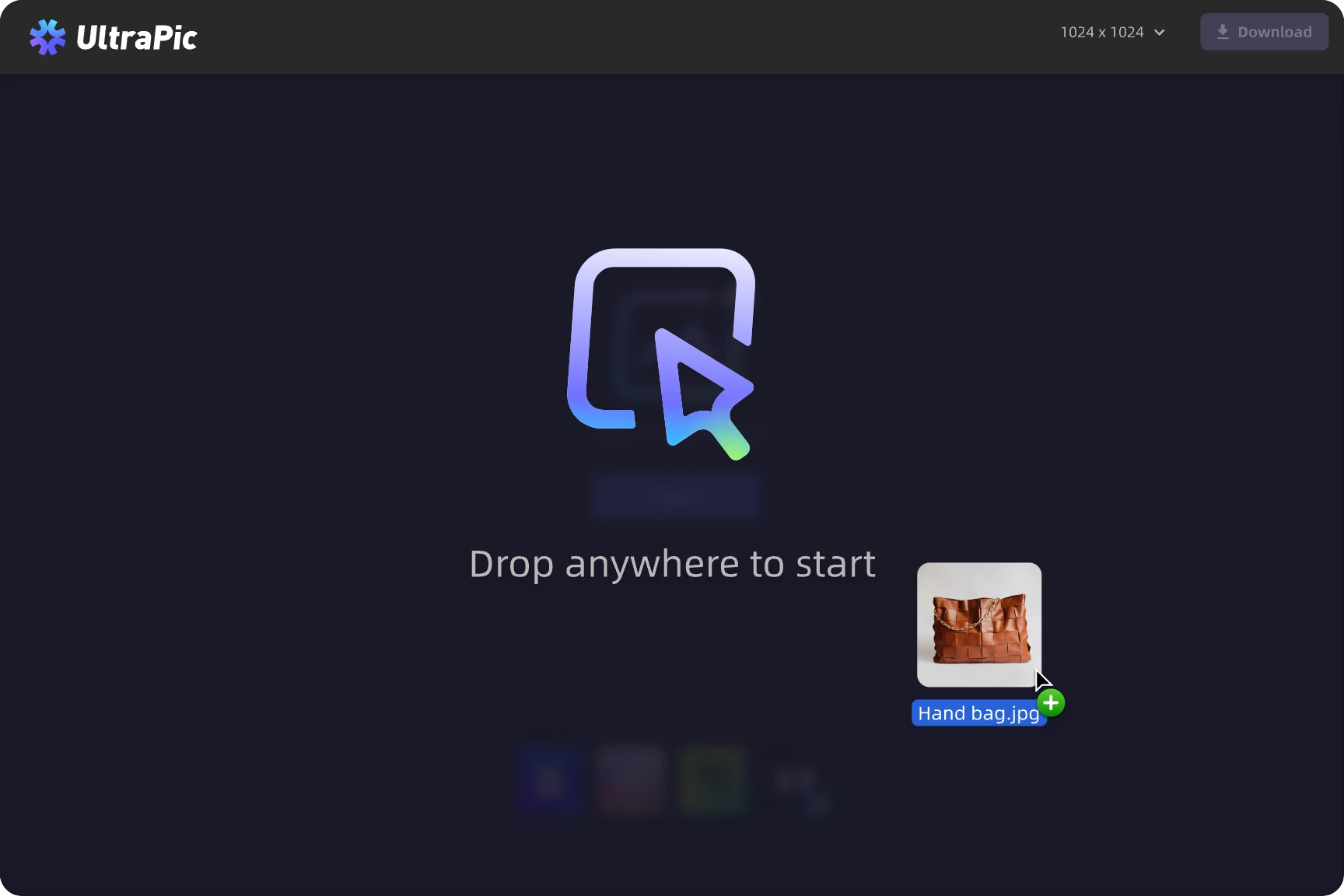Click the 'Drop anywhere to start' text
Viewport: 1344px width, 896px height.
(672, 563)
